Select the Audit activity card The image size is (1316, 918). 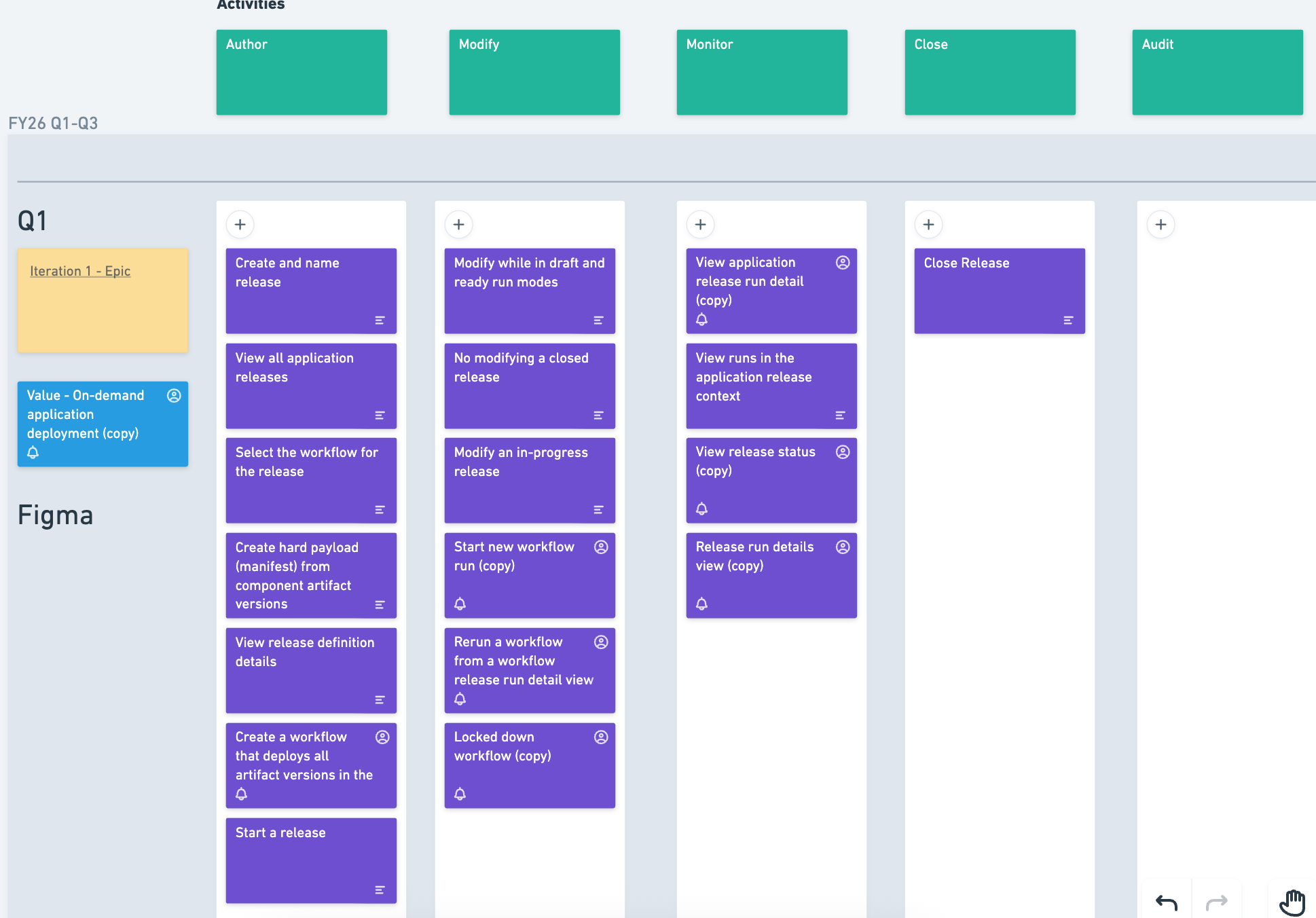(x=1218, y=72)
